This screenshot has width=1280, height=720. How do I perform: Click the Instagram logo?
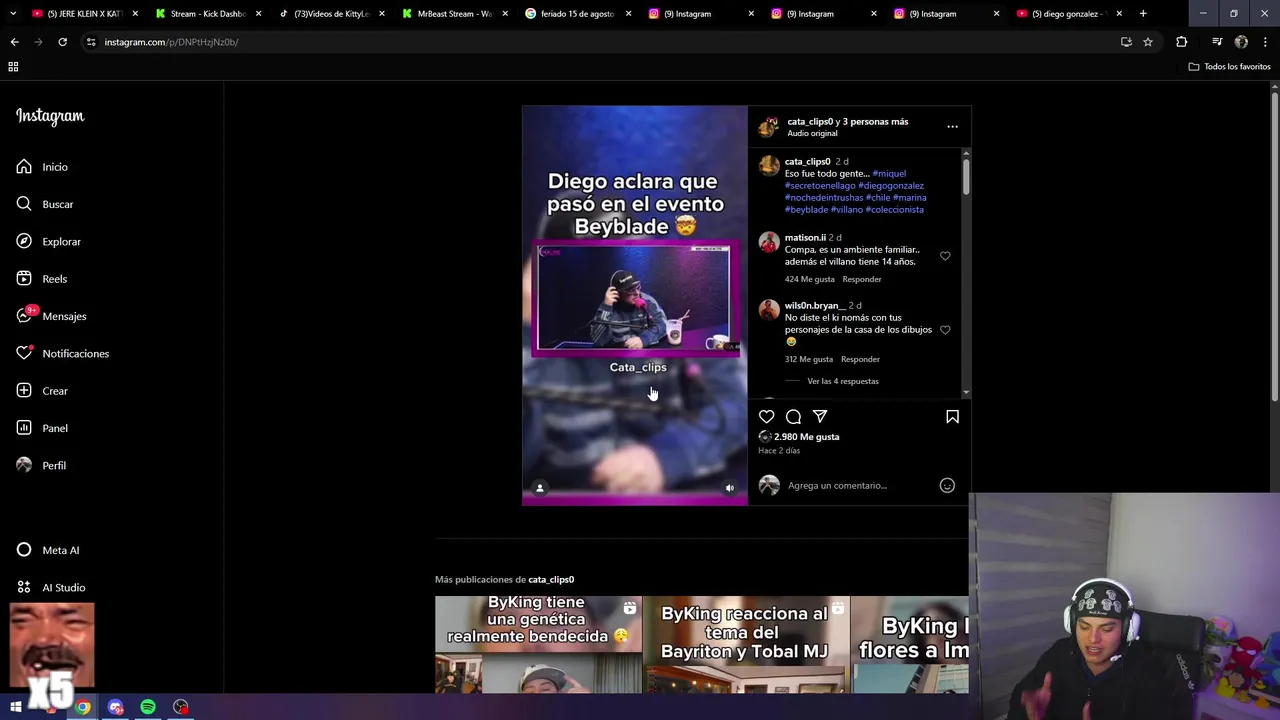(50, 116)
